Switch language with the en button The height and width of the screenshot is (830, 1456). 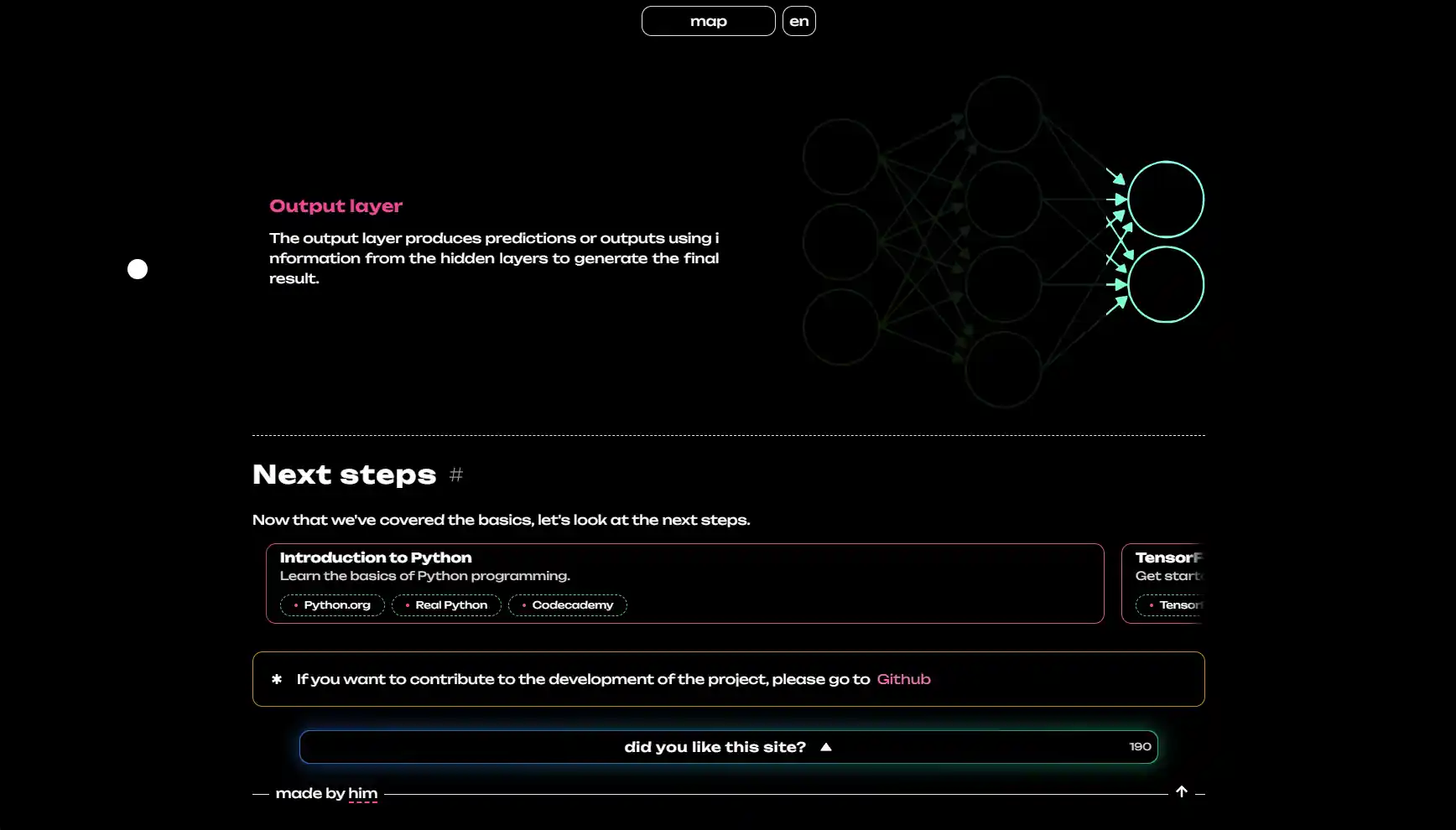coord(798,21)
